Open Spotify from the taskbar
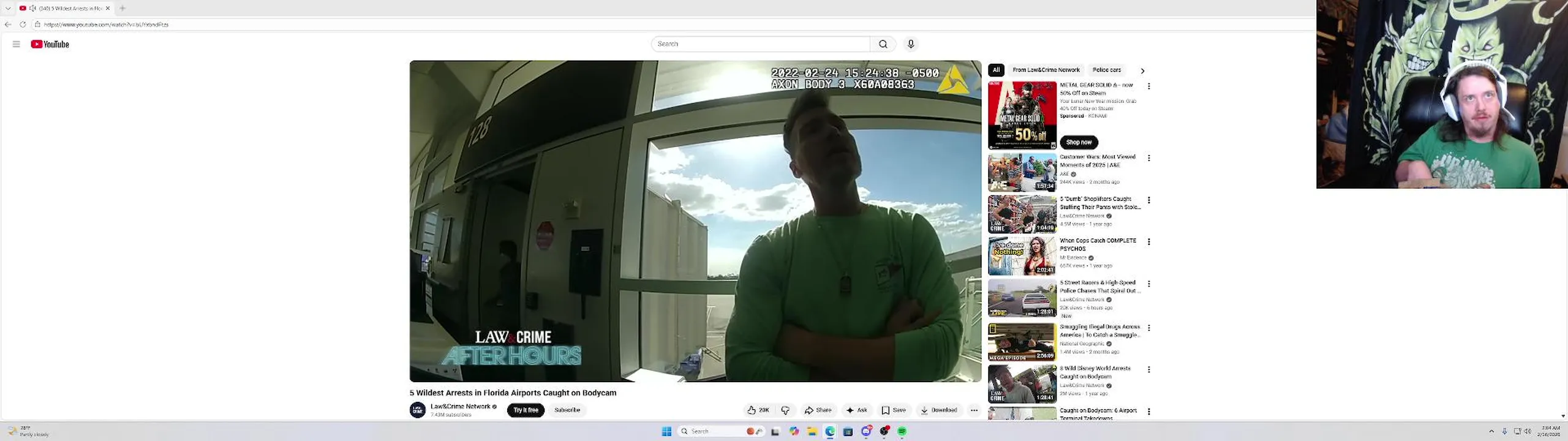The image size is (1568, 441). 902,431
